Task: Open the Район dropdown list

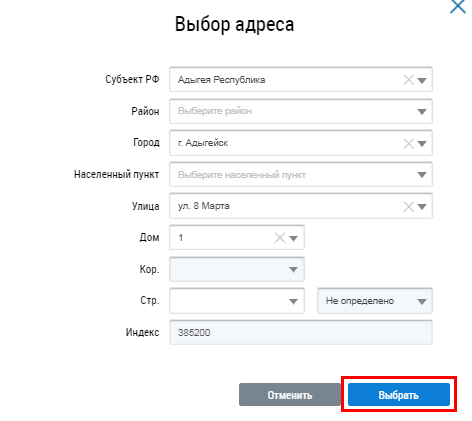Action: [x=301, y=111]
